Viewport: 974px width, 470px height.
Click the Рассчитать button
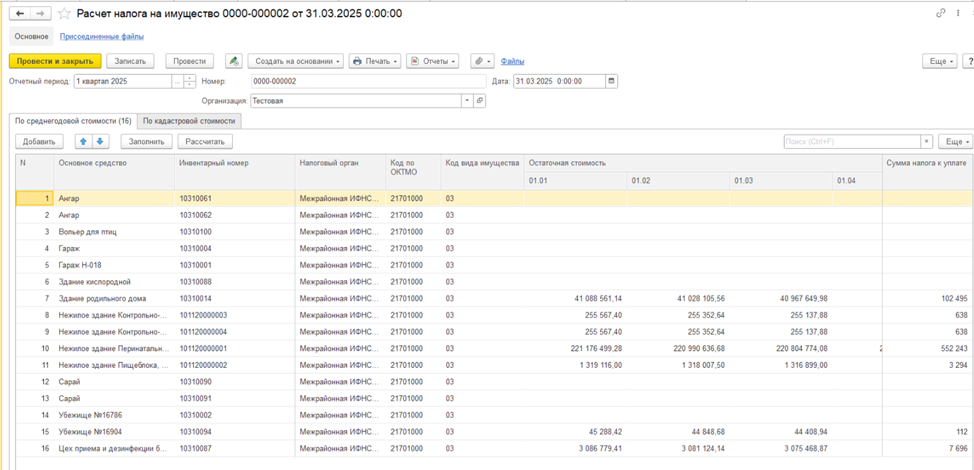pos(205,142)
